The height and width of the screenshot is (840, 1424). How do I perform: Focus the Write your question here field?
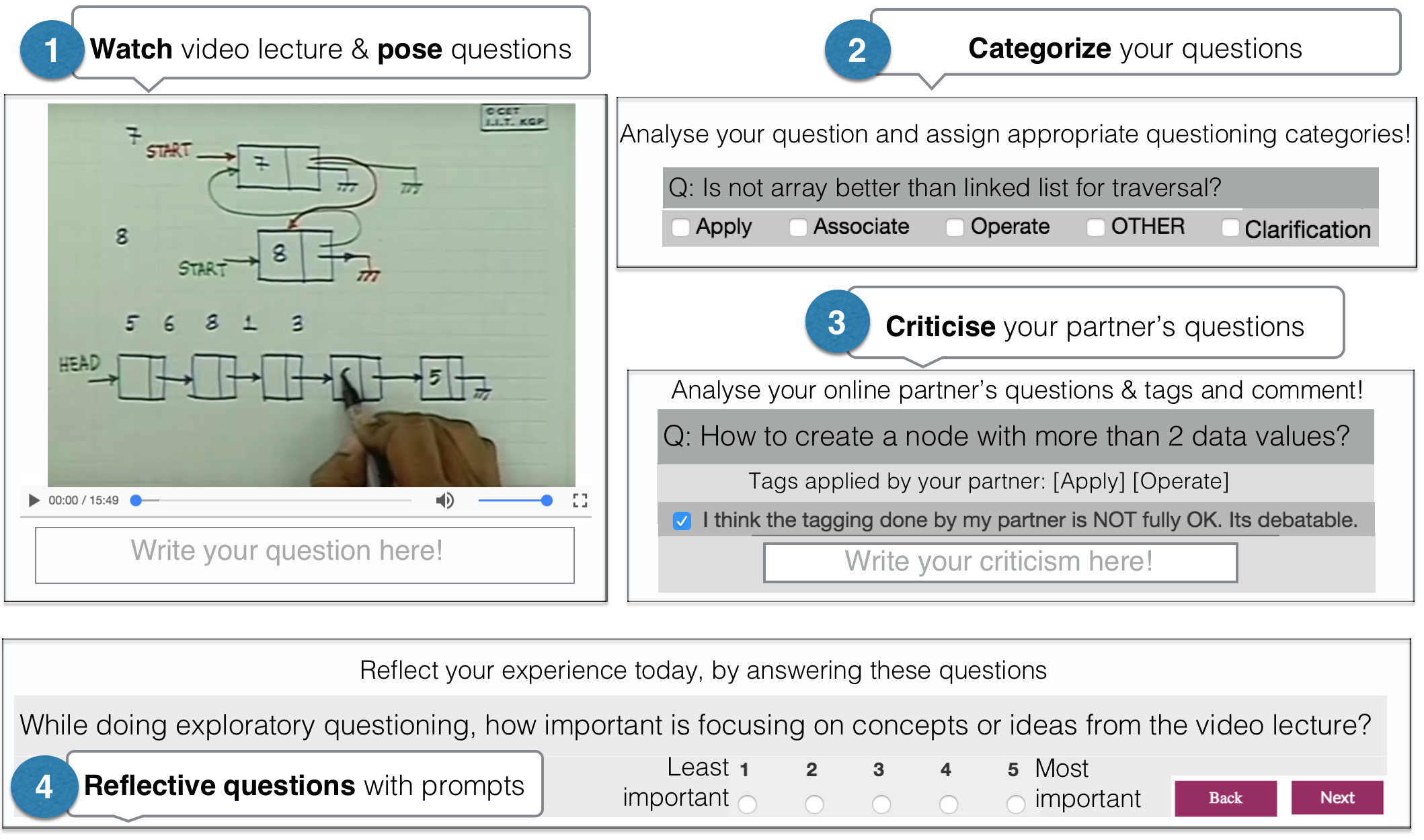pos(305,555)
